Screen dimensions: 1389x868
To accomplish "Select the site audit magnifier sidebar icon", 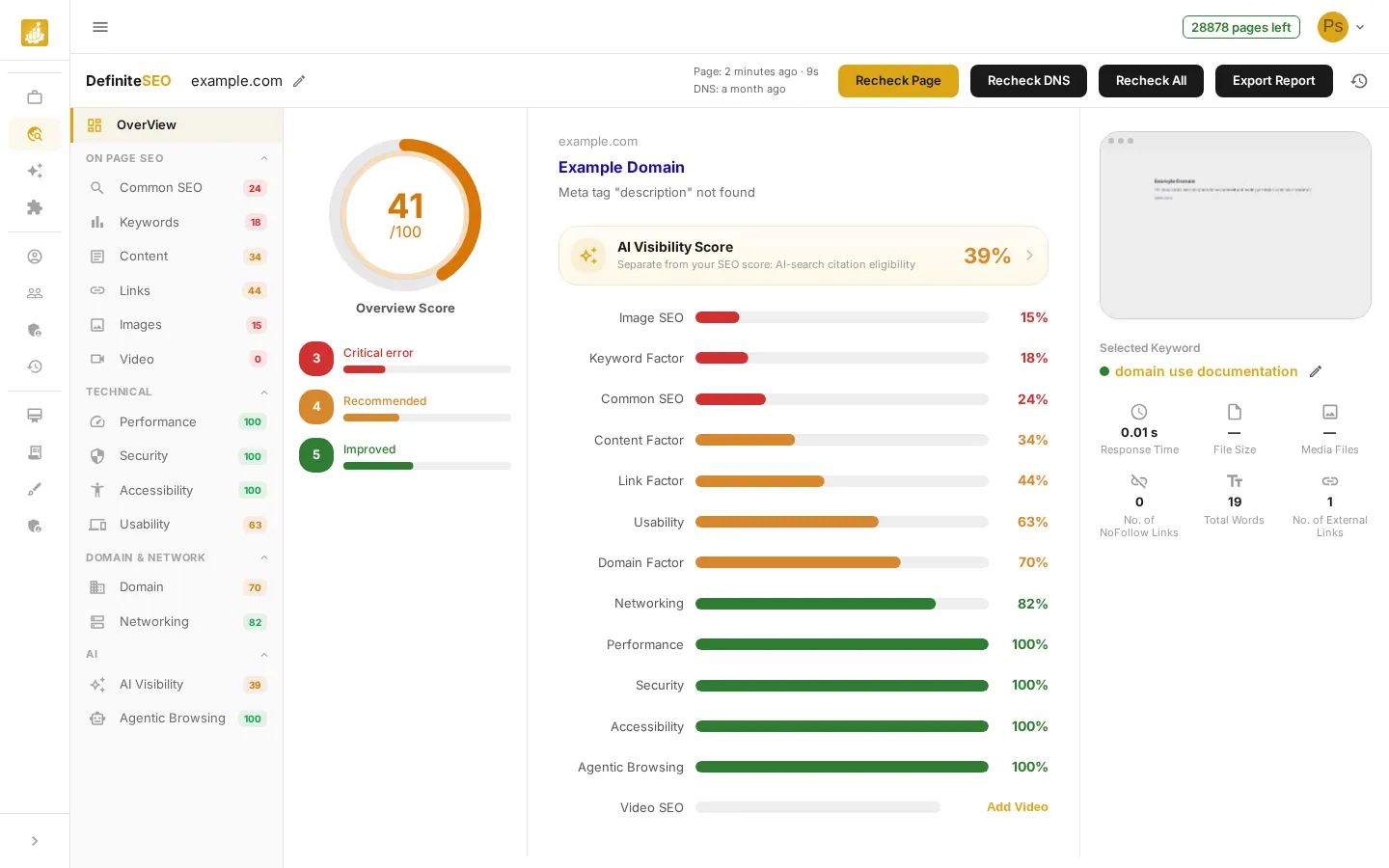I will click(35, 134).
